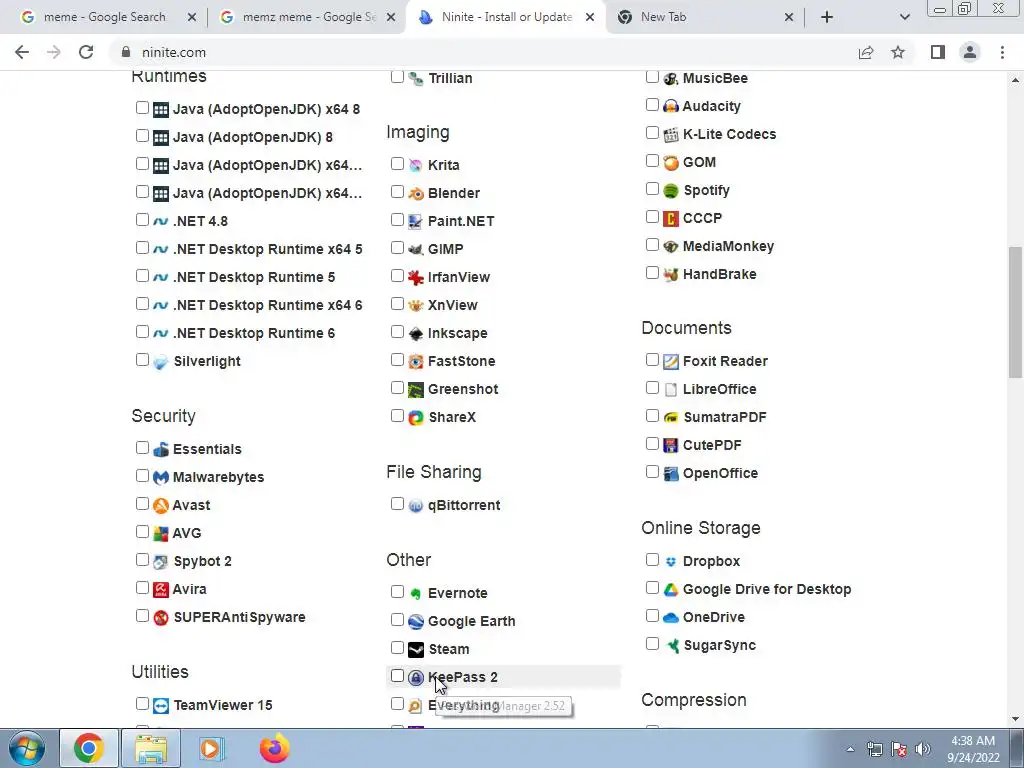Tick the AVG checkbox
Screen dimensions: 1024x768
142,532
